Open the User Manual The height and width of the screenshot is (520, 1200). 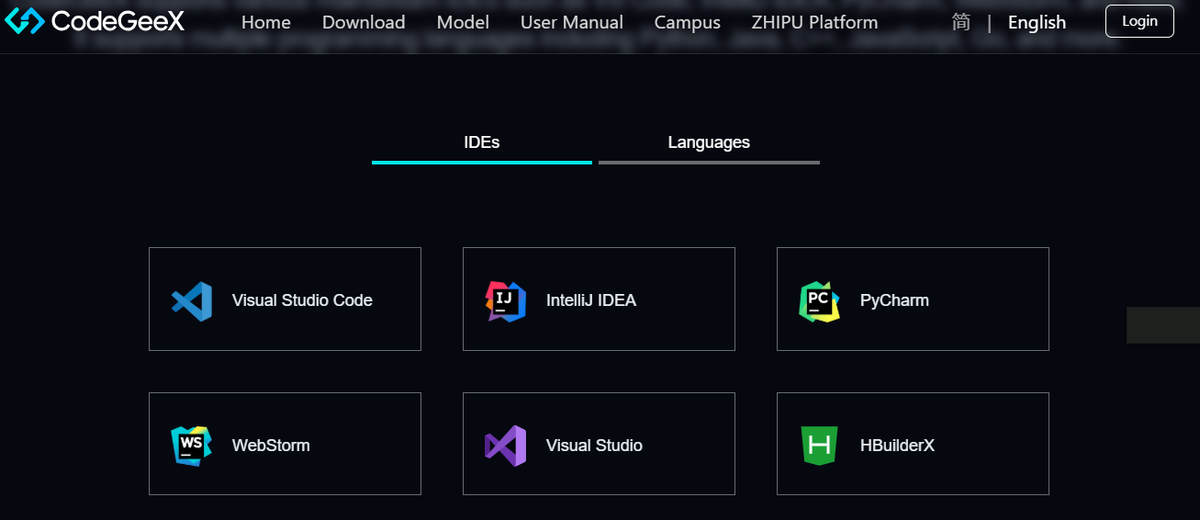click(x=572, y=22)
